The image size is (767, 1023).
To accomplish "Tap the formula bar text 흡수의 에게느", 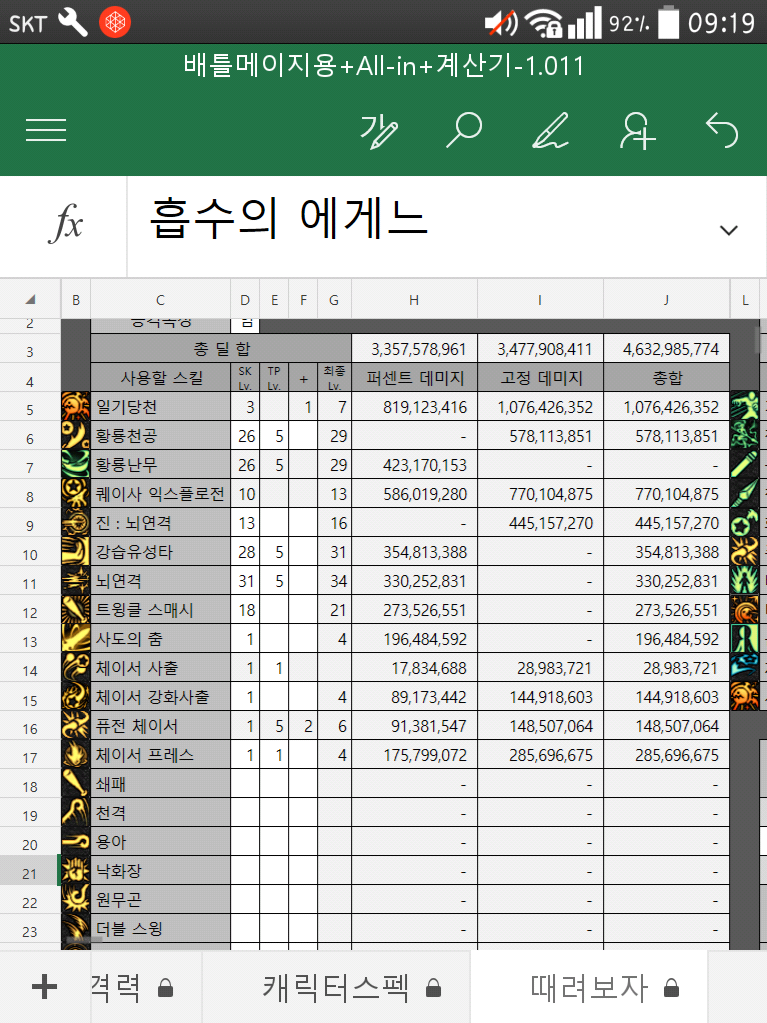I will coord(290,218).
